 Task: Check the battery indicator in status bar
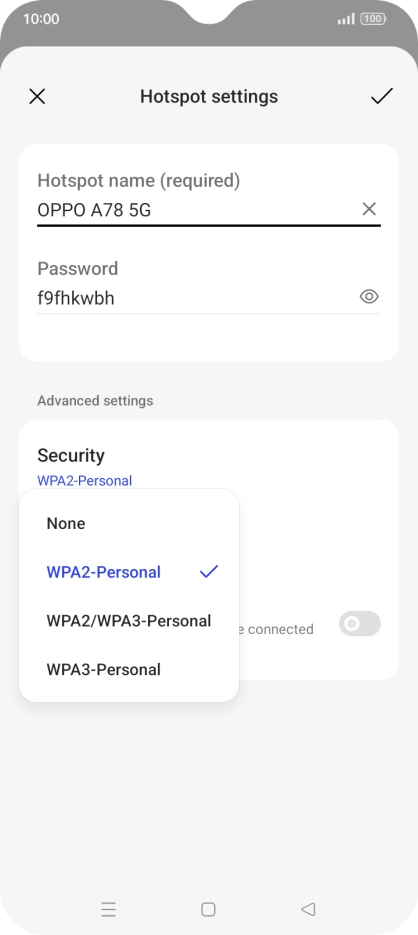point(373,19)
